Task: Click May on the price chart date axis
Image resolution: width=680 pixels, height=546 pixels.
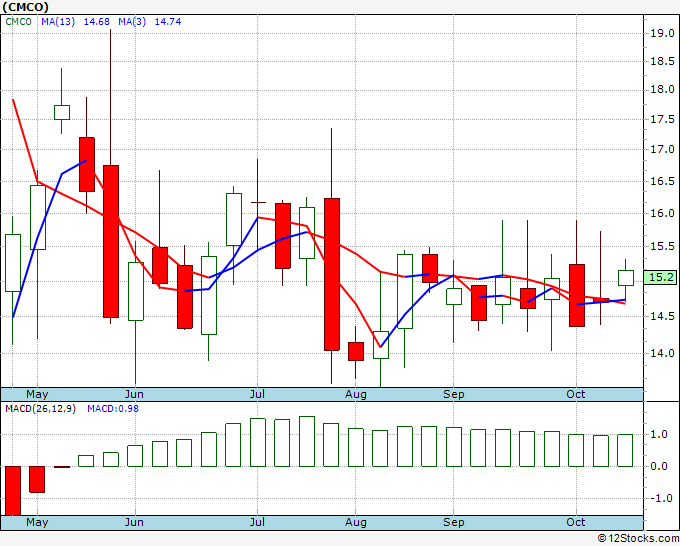Action: pos(37,394)
